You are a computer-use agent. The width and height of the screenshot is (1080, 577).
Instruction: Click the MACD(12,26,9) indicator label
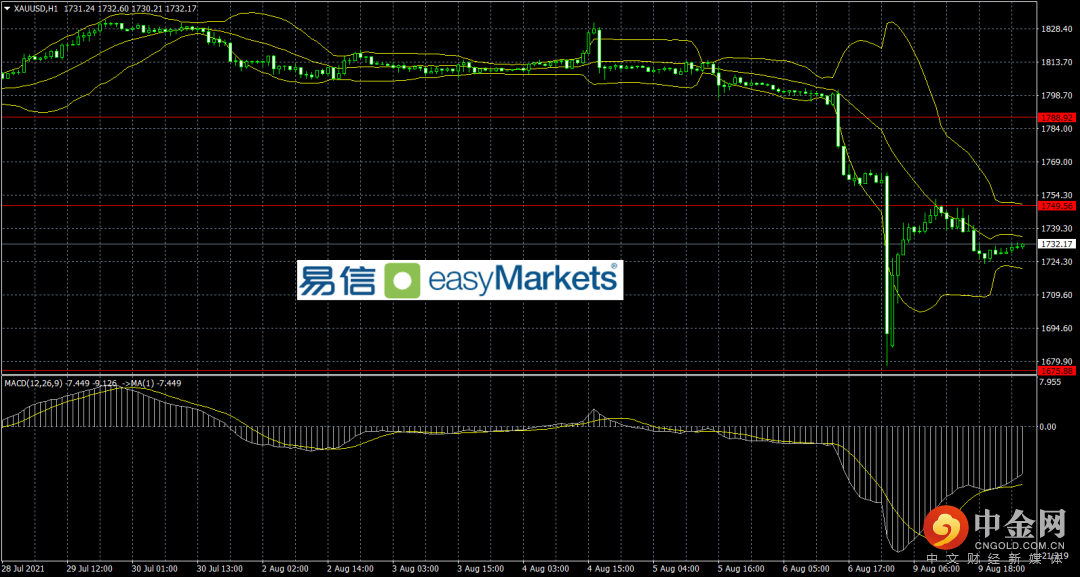pyautogui.click(x=32, y=383)
